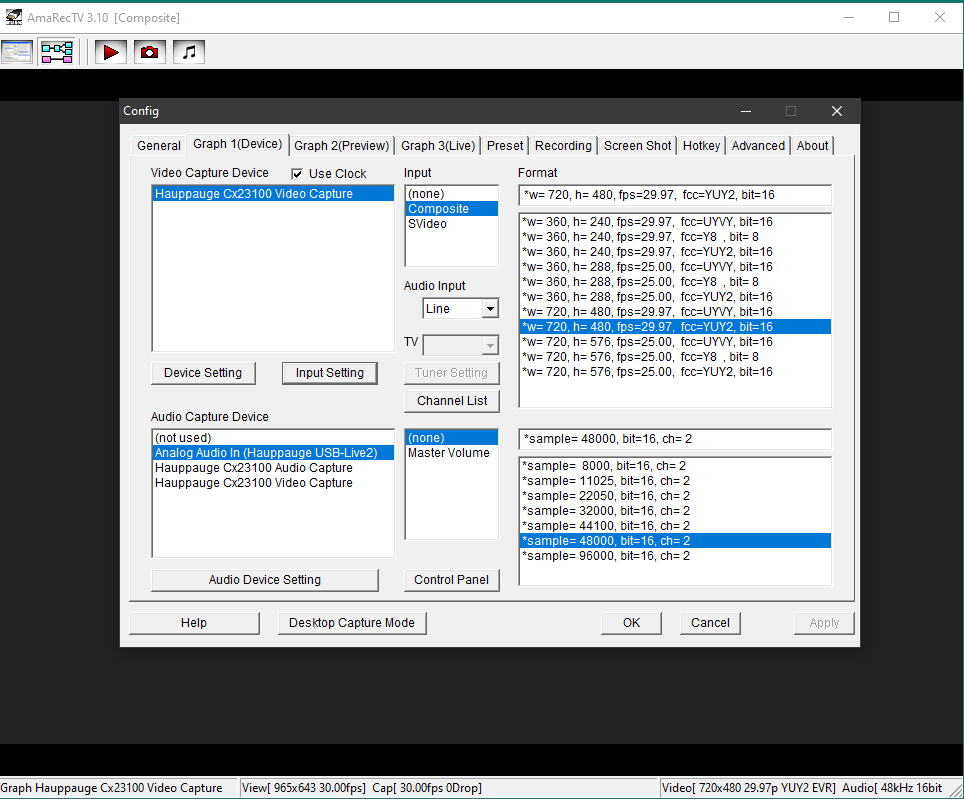Click the music note audio icon
Viewport: 964px width, 799px height.
click(189, 52)
